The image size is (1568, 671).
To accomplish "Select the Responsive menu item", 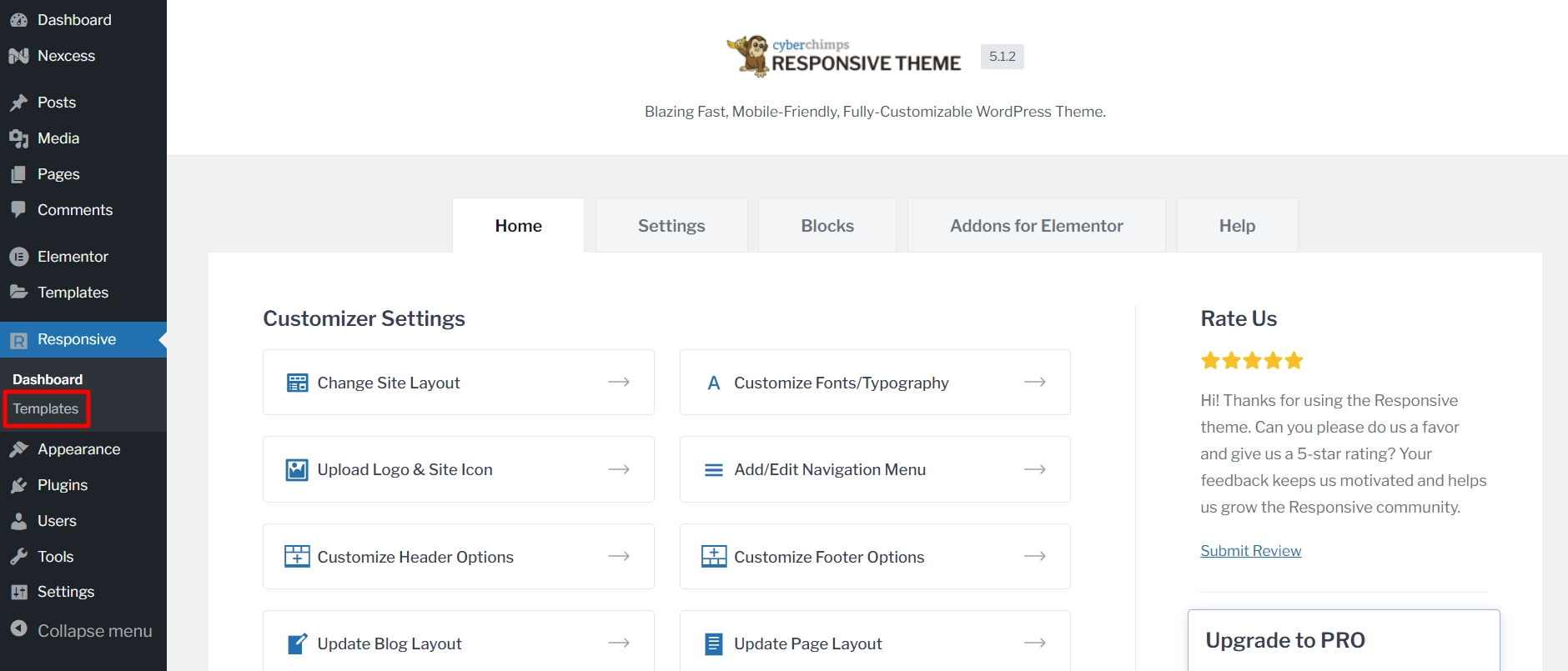I will click(x=83, y=340).
